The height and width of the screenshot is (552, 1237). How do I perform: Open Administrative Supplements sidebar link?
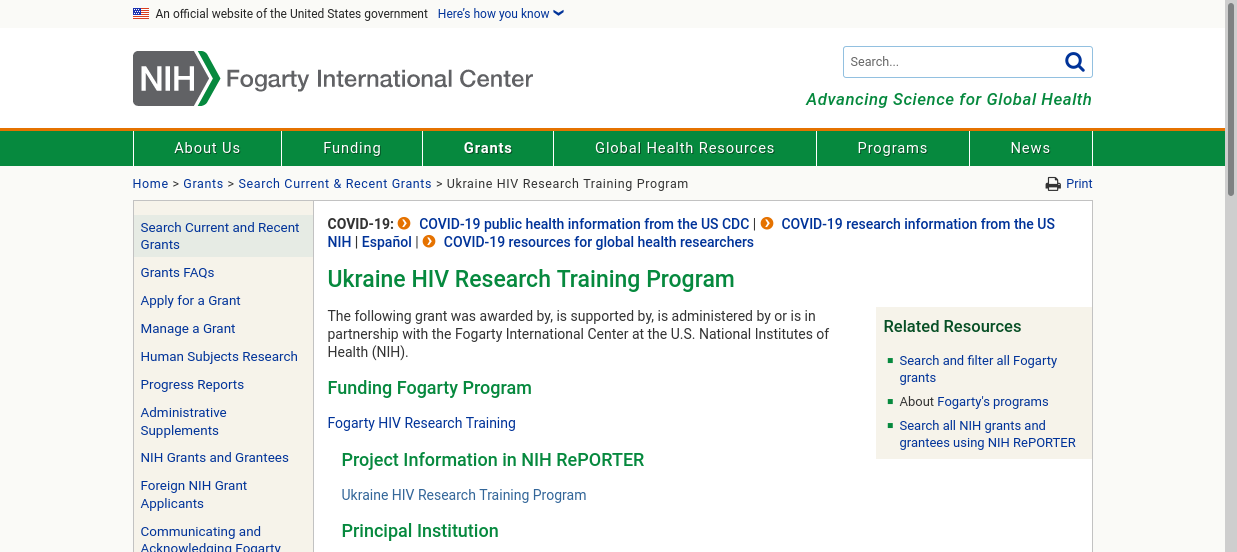(x=184, y=422)
